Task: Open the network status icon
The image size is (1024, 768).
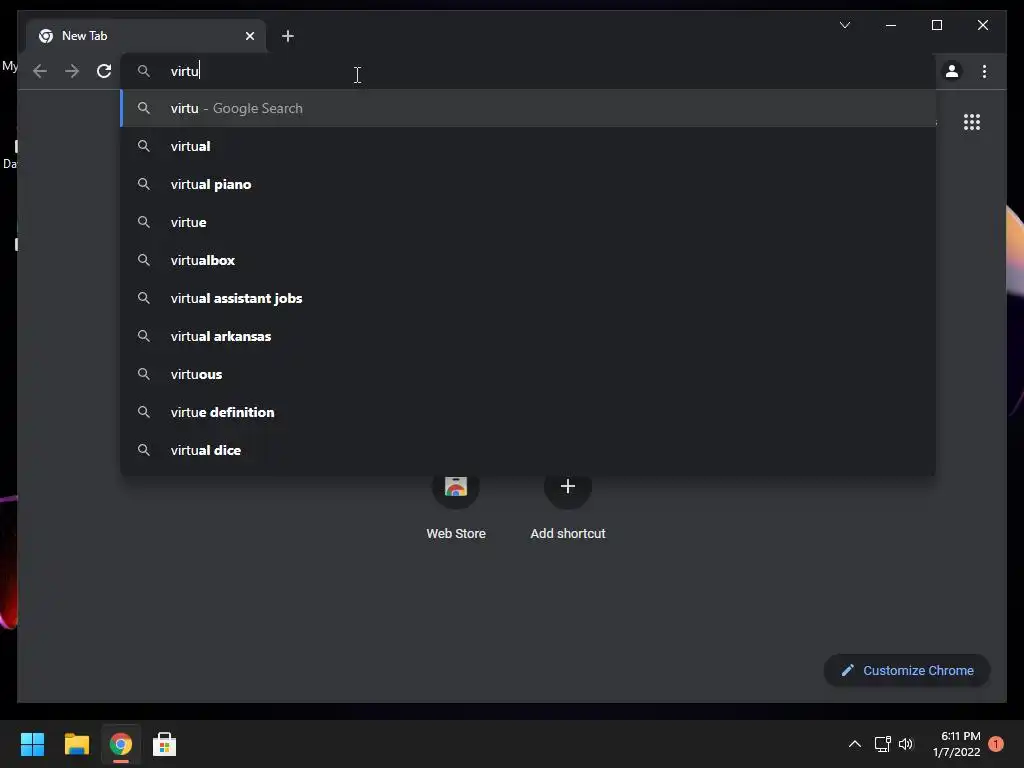Action: click(882, 744)
